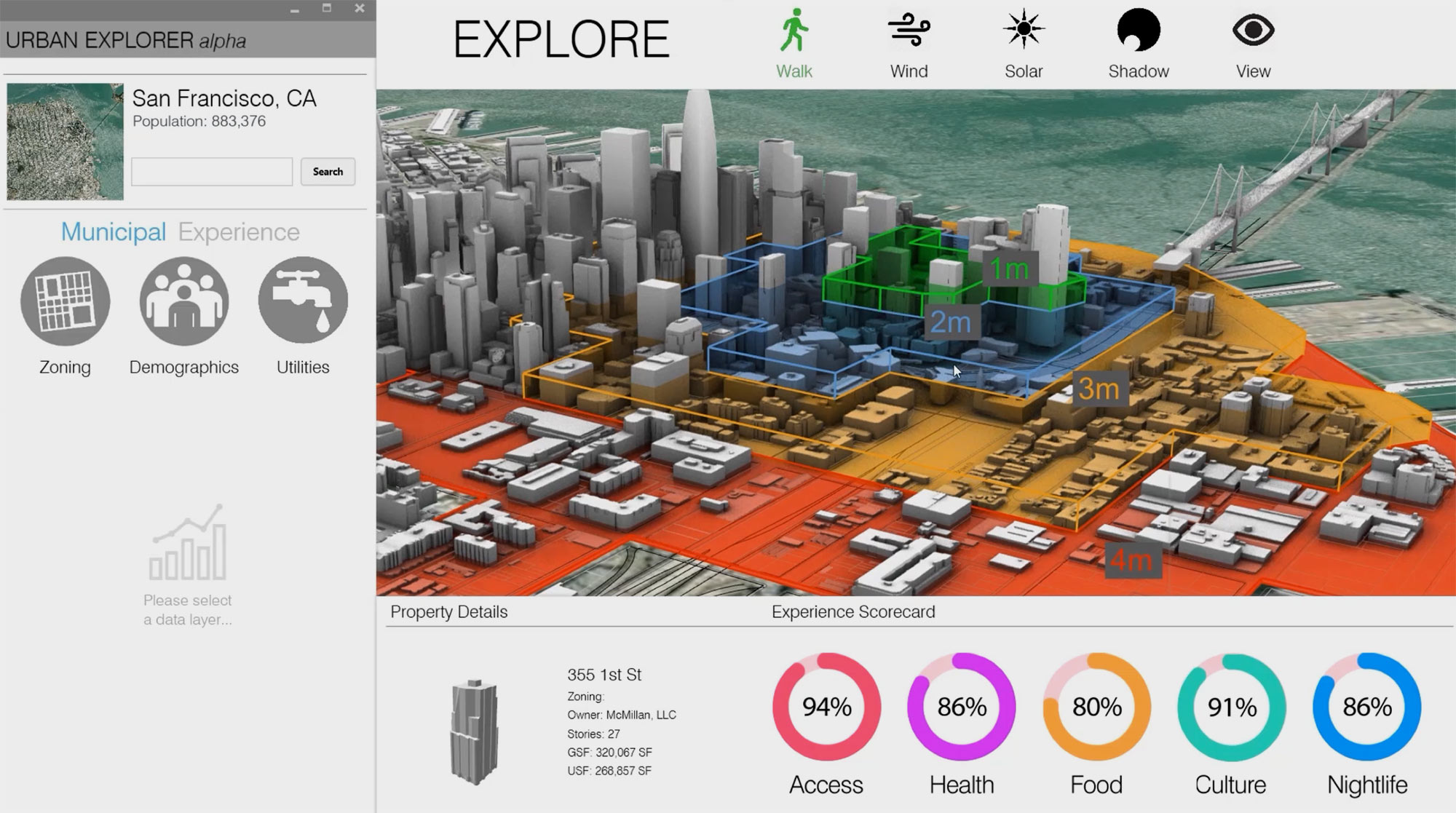Click the Experience Scorecard heading
Viewport: 1456px width, 813px height.
[x=853, y=612]
